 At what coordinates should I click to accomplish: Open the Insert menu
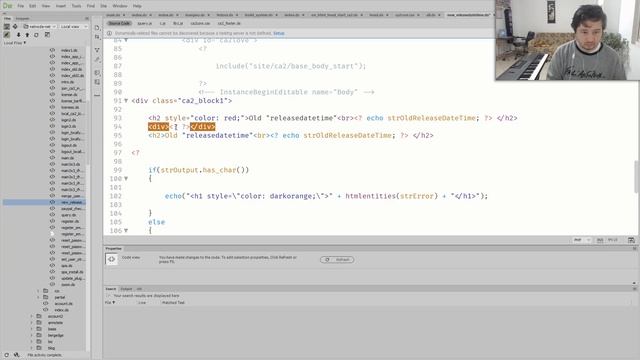click(61, 6)
